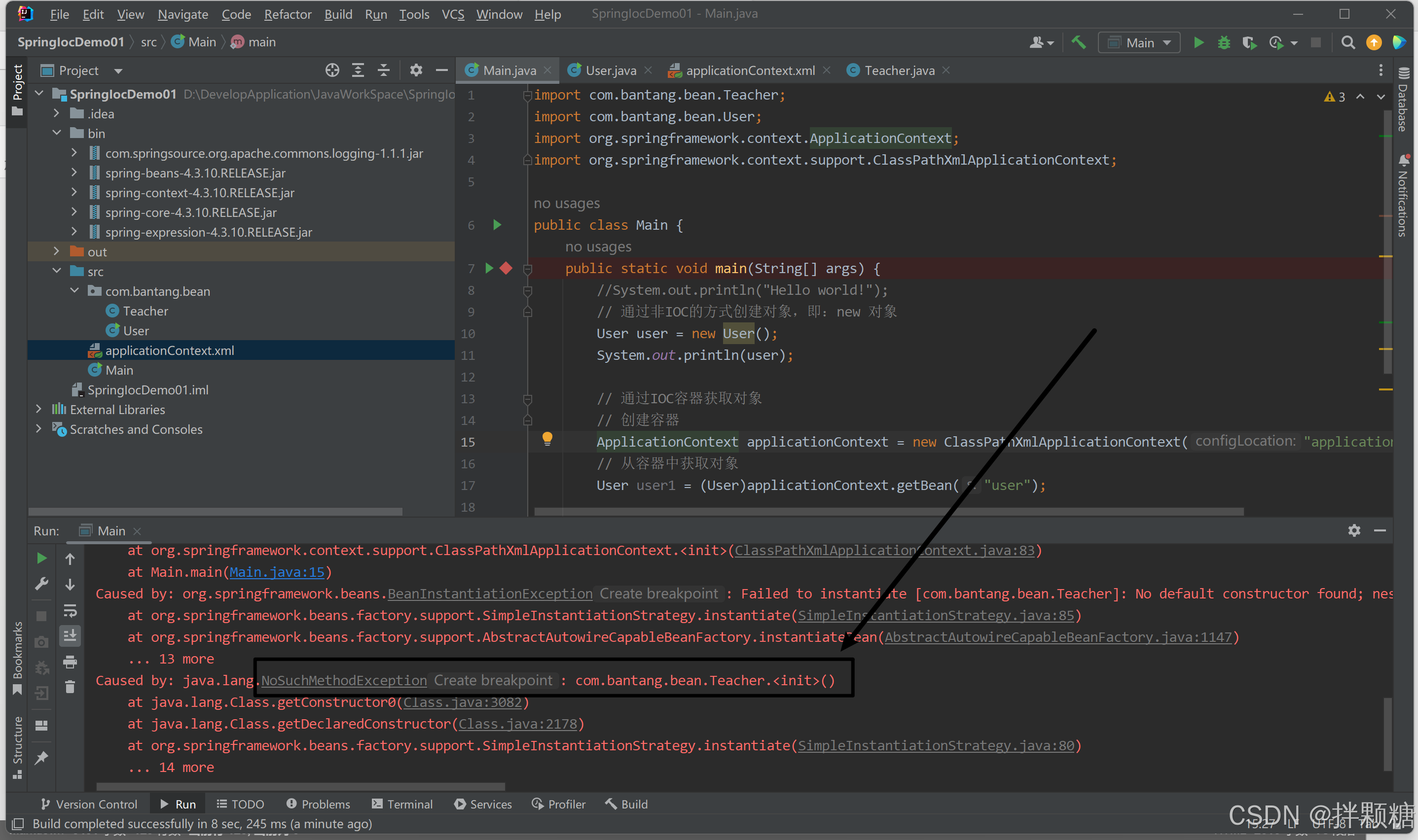Open Search Everywhere magnifier icon
The image size is (1418, 840).
point(1348,42)
